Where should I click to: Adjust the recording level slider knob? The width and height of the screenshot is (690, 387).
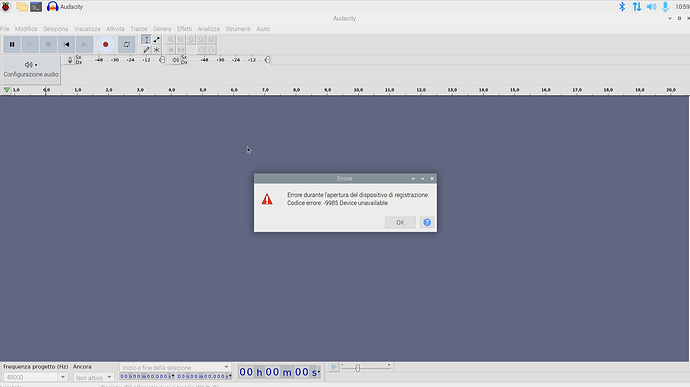pyautogui.click(x=162, y=60)
